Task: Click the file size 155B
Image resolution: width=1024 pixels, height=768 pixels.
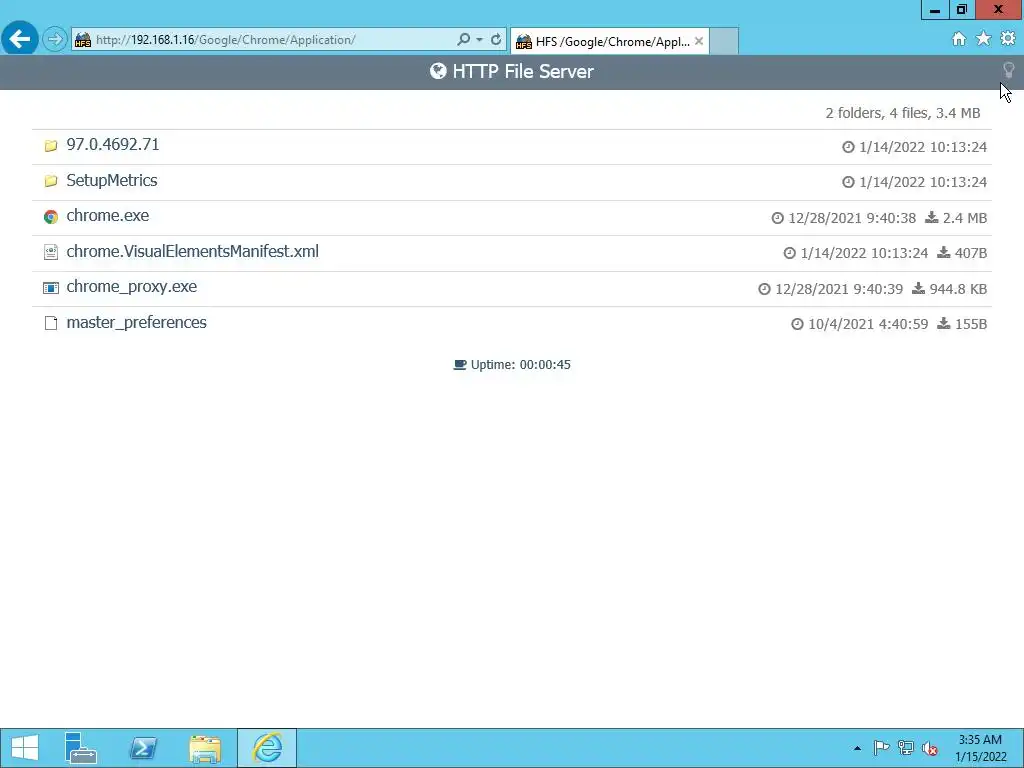Action: click(x=970, y=324)
